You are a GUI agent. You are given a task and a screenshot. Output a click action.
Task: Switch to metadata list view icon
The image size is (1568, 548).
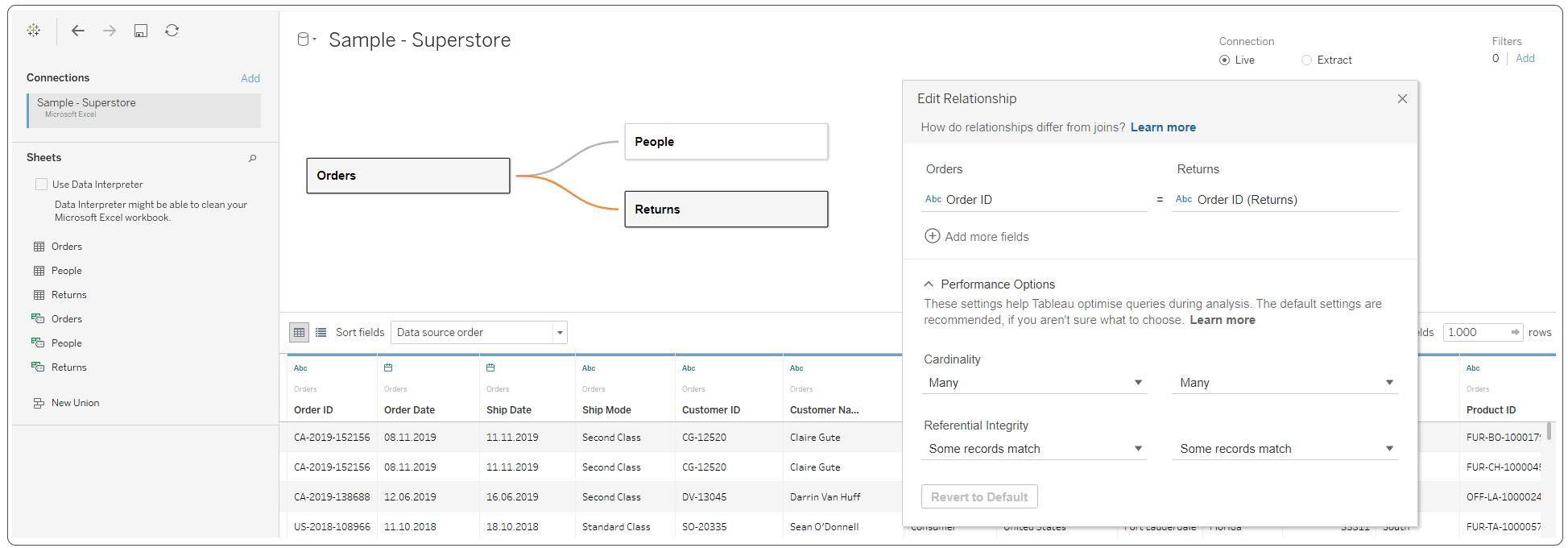pyautogui.click(x=321, y=332)
